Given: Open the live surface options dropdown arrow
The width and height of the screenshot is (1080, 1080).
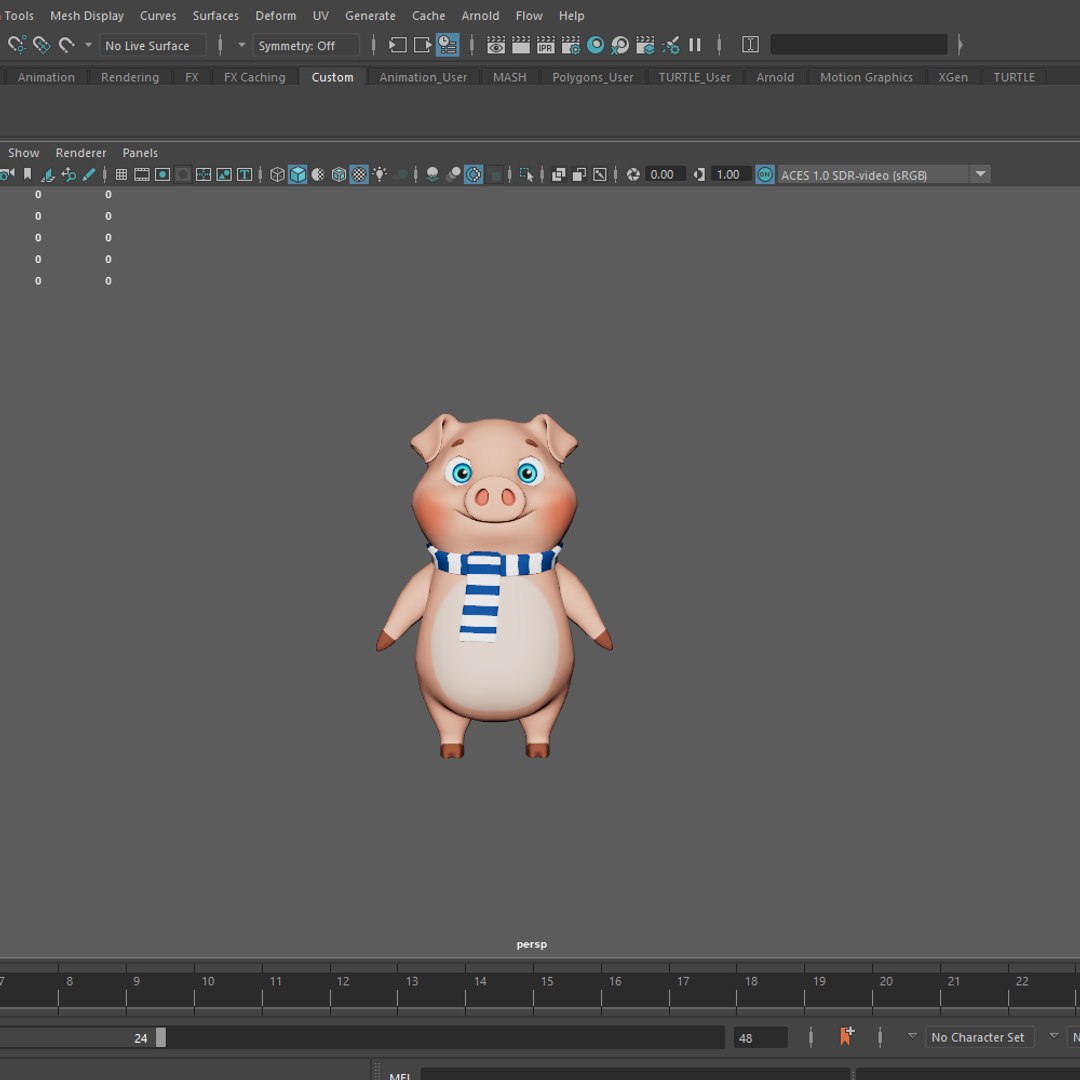Looking at the screenshot, I should [x=88, y=45].
